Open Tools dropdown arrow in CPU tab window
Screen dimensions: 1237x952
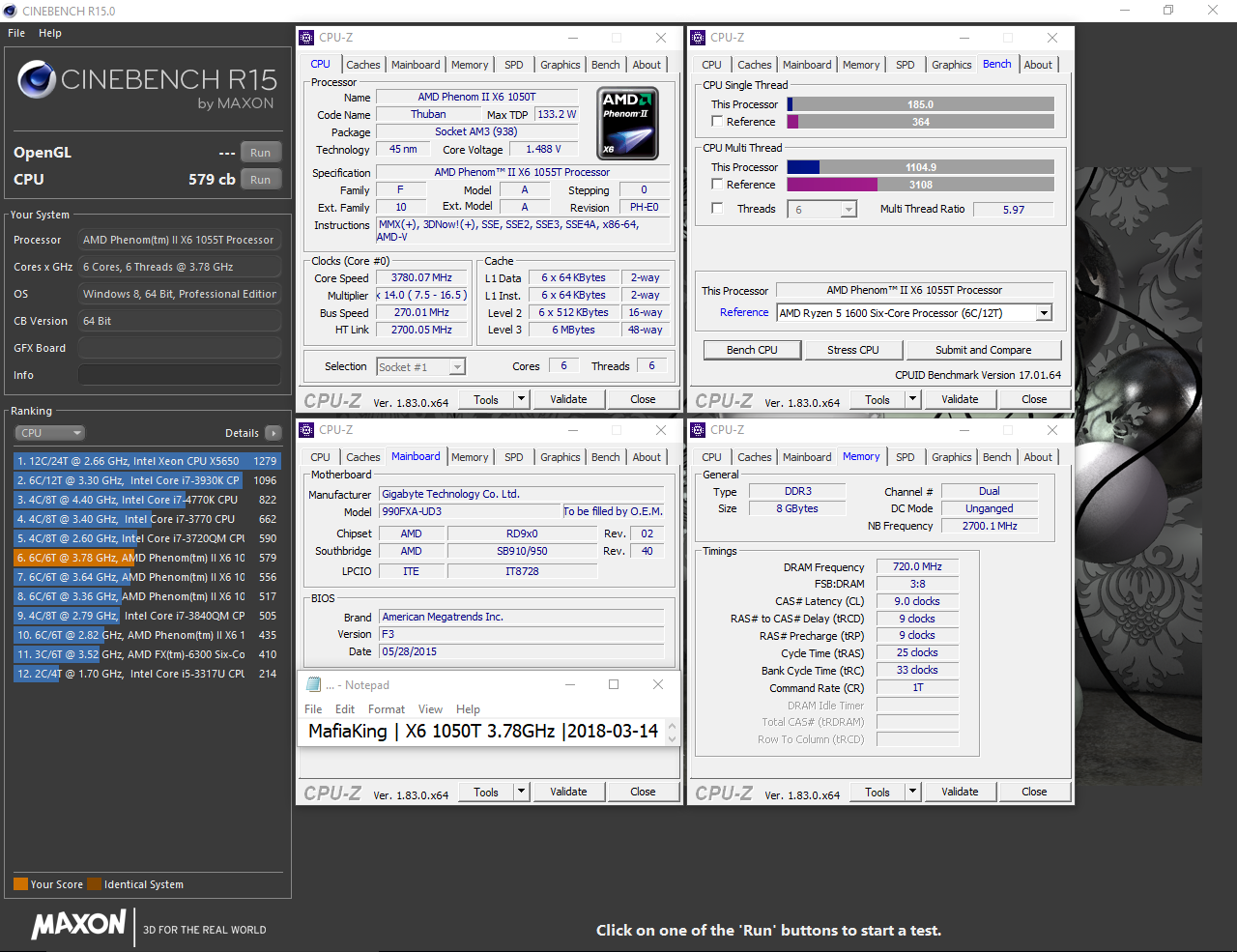click(x=521, y=399)
